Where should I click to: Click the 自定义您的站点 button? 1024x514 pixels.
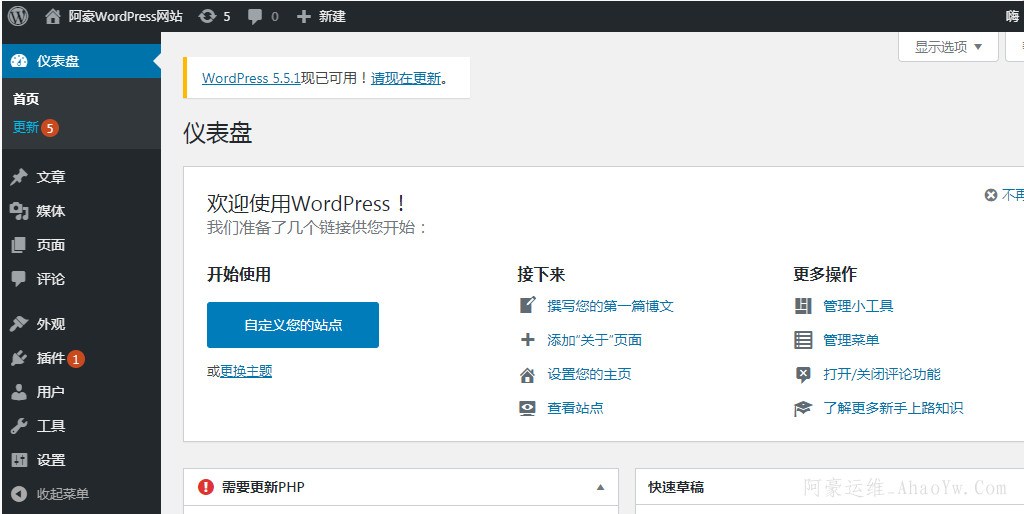[293, 325]
